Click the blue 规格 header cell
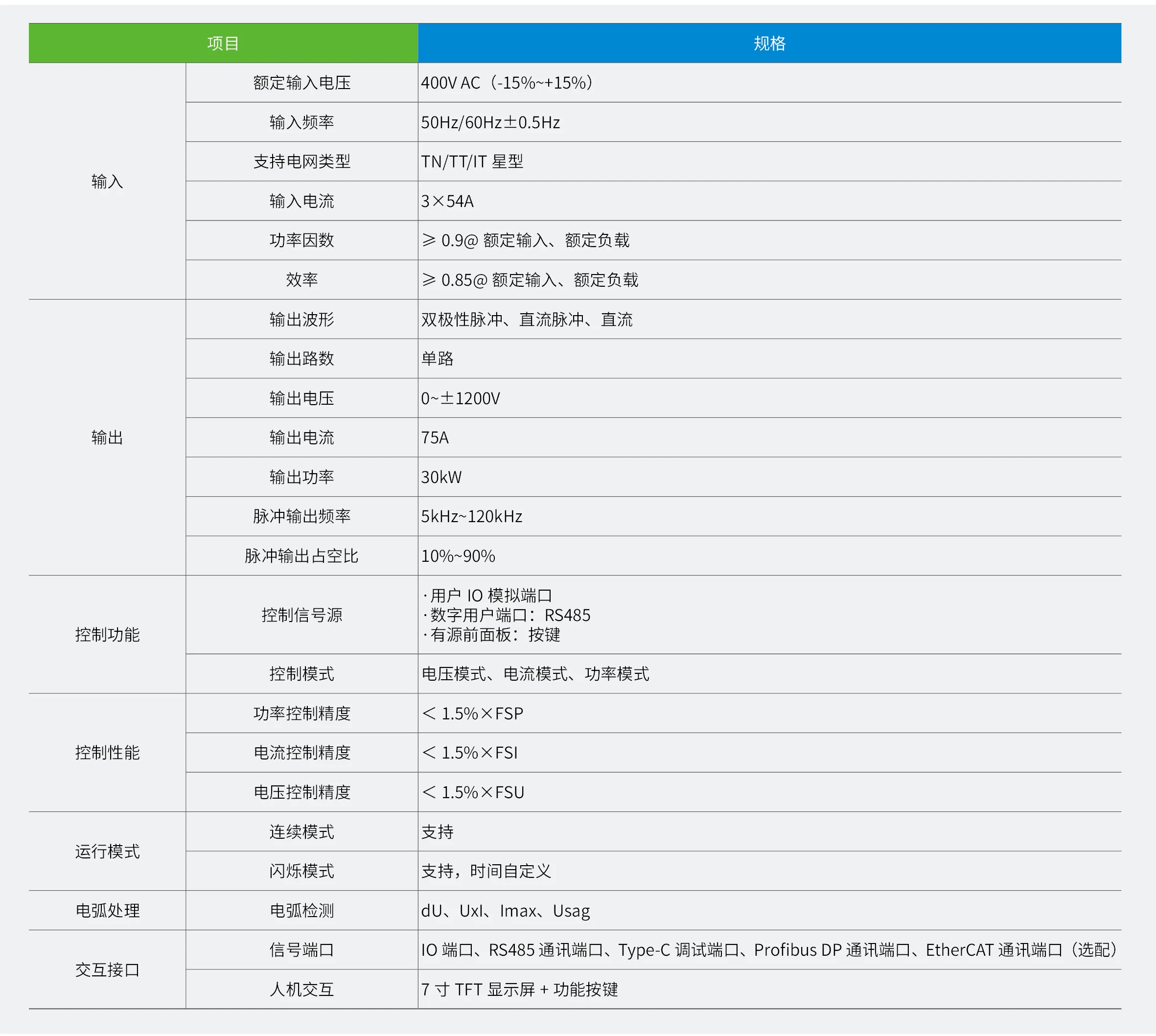The image size is (1156, 1036). point(769,43)
